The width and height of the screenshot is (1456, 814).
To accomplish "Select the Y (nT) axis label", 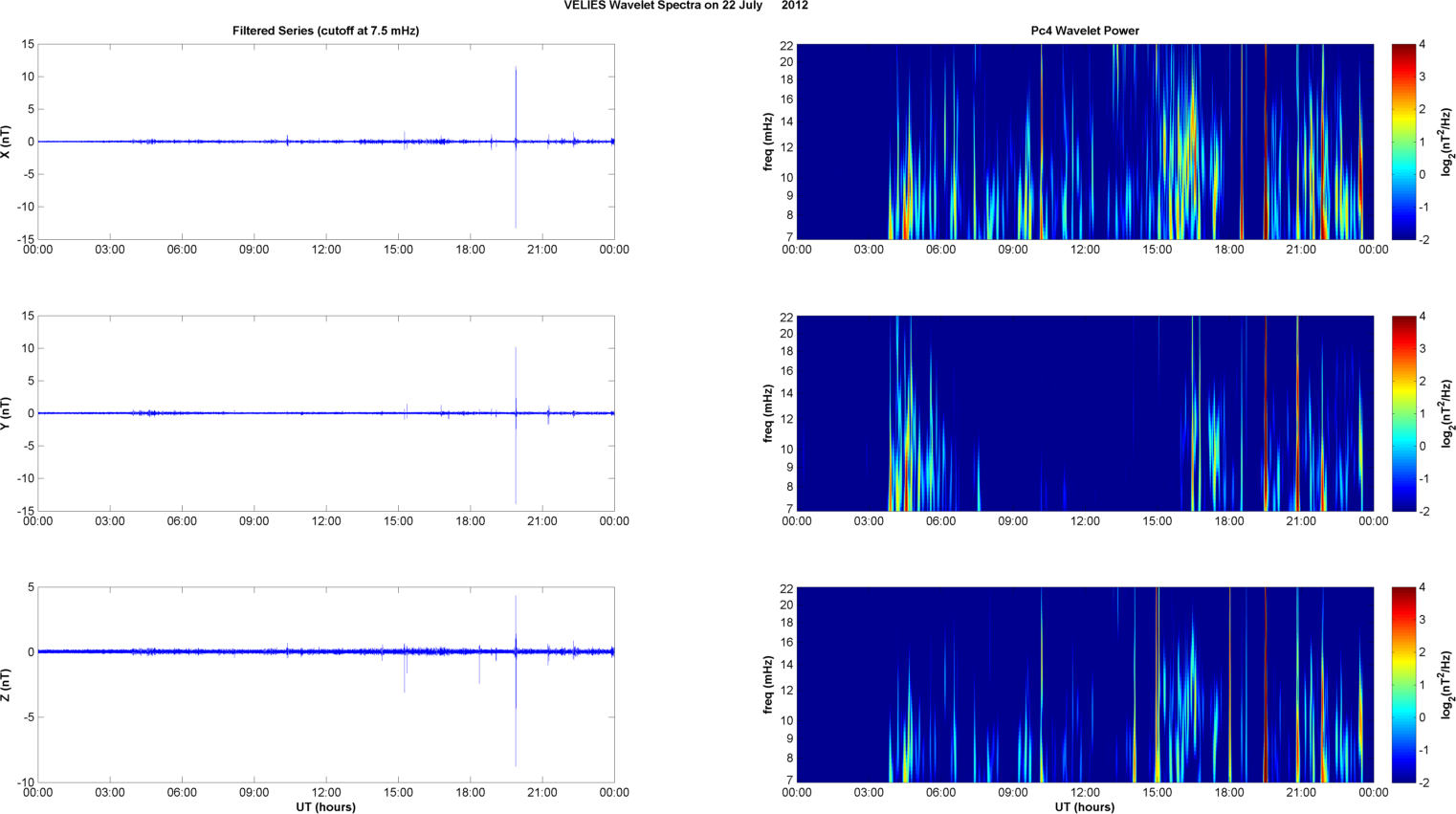I will point(6,413).
